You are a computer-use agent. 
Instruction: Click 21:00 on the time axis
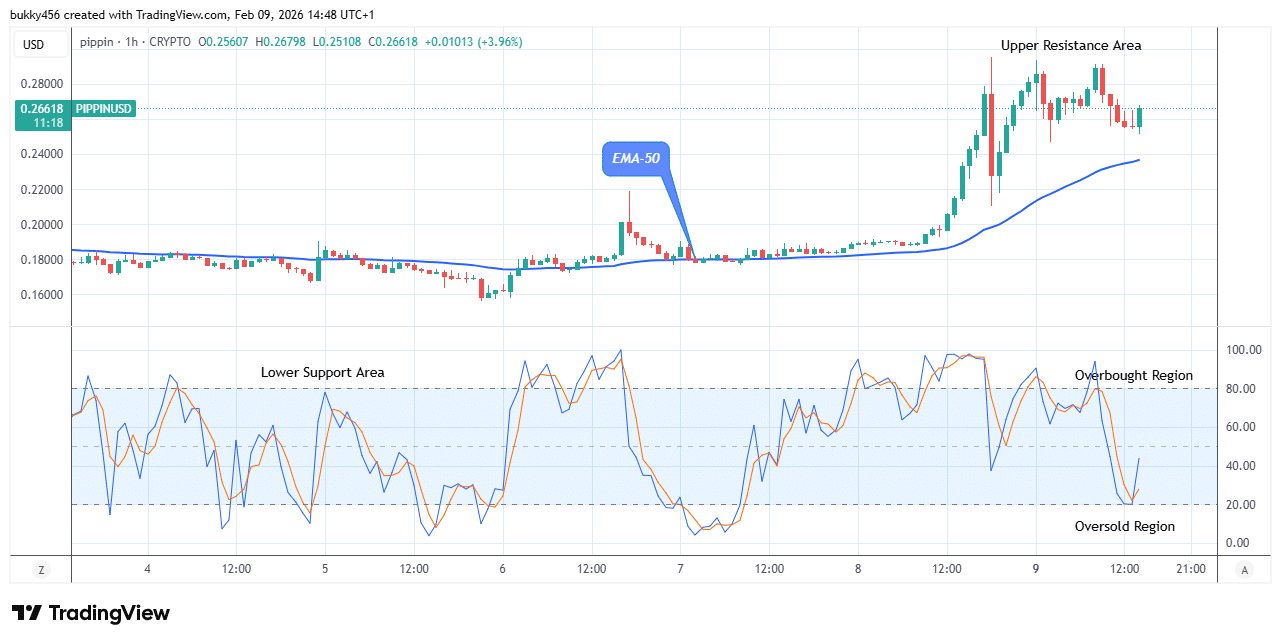[x=1191, y=568]
